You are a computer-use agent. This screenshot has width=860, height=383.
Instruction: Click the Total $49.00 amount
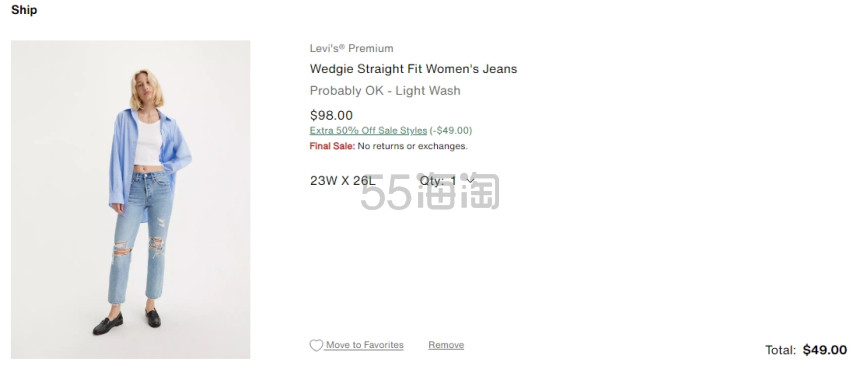[825, 350]
